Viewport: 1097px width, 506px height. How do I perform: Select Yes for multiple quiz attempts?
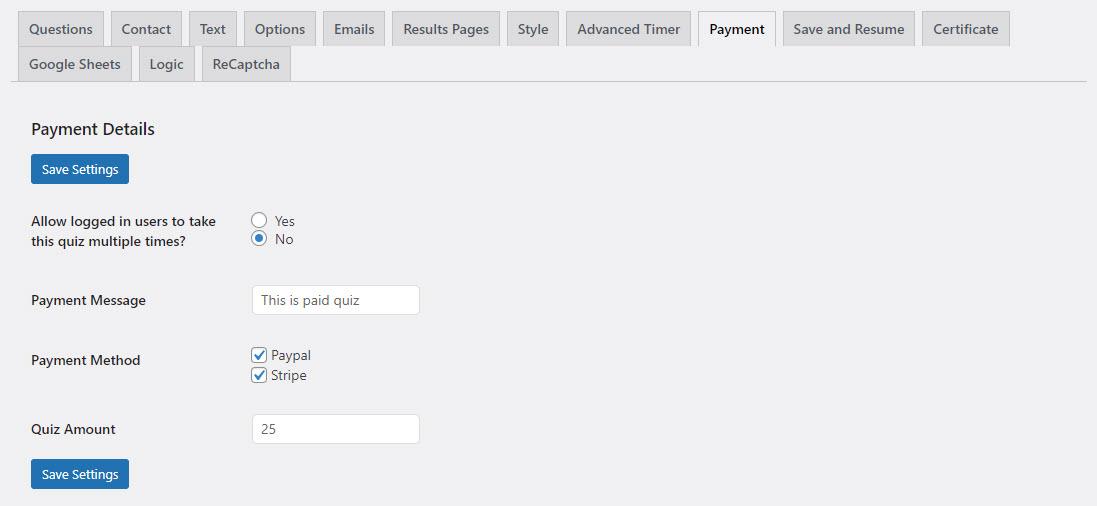pyautogui.click(x=260, y=220)
